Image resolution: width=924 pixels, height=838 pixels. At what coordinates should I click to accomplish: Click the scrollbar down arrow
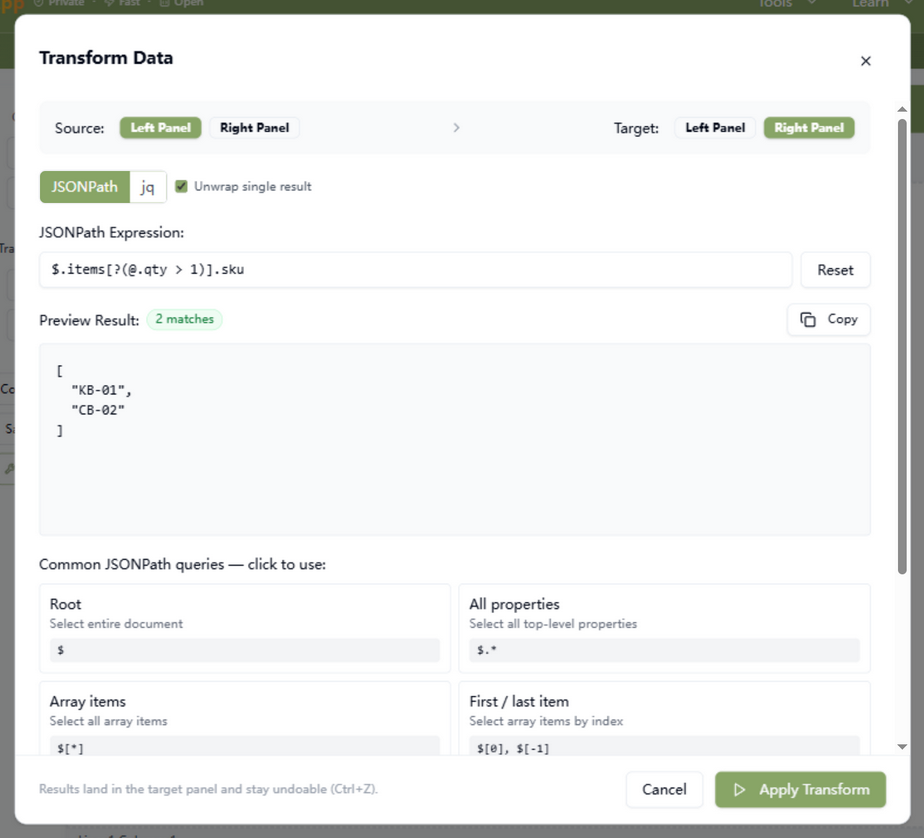pos(902,747)
